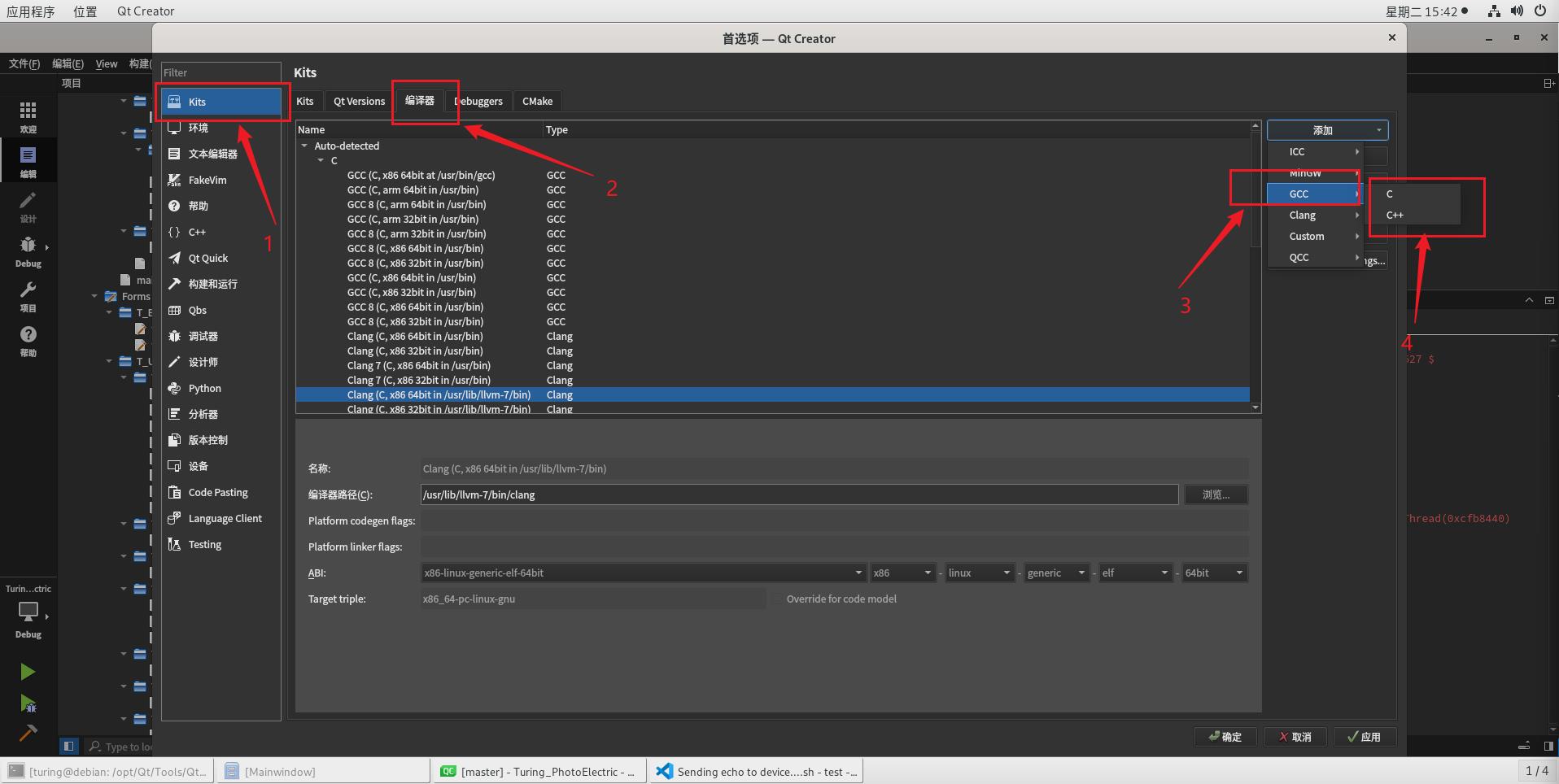The image size is (1559, 784).
Task: Open the Language Client settings category
Action: click(x=221, y=518)
